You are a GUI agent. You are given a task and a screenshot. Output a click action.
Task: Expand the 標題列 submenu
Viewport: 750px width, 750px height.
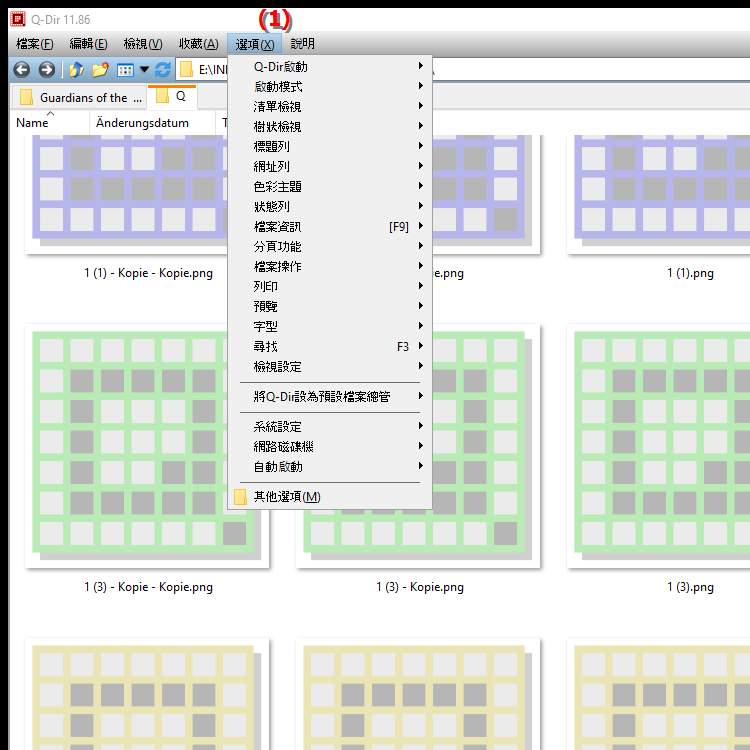(x=330, y=146)
